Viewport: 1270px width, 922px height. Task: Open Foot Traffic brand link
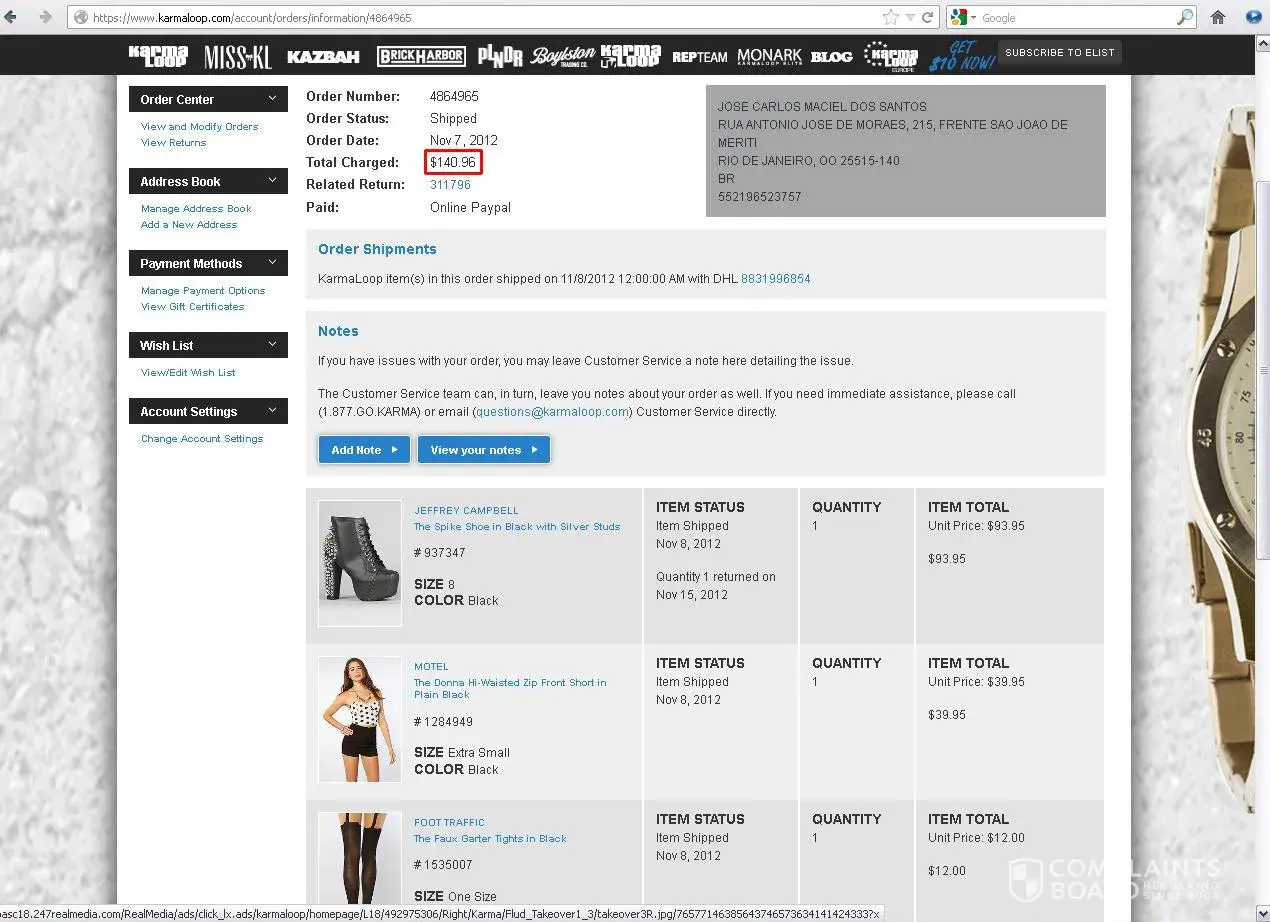pyautogui.click(x=449, y=823)
